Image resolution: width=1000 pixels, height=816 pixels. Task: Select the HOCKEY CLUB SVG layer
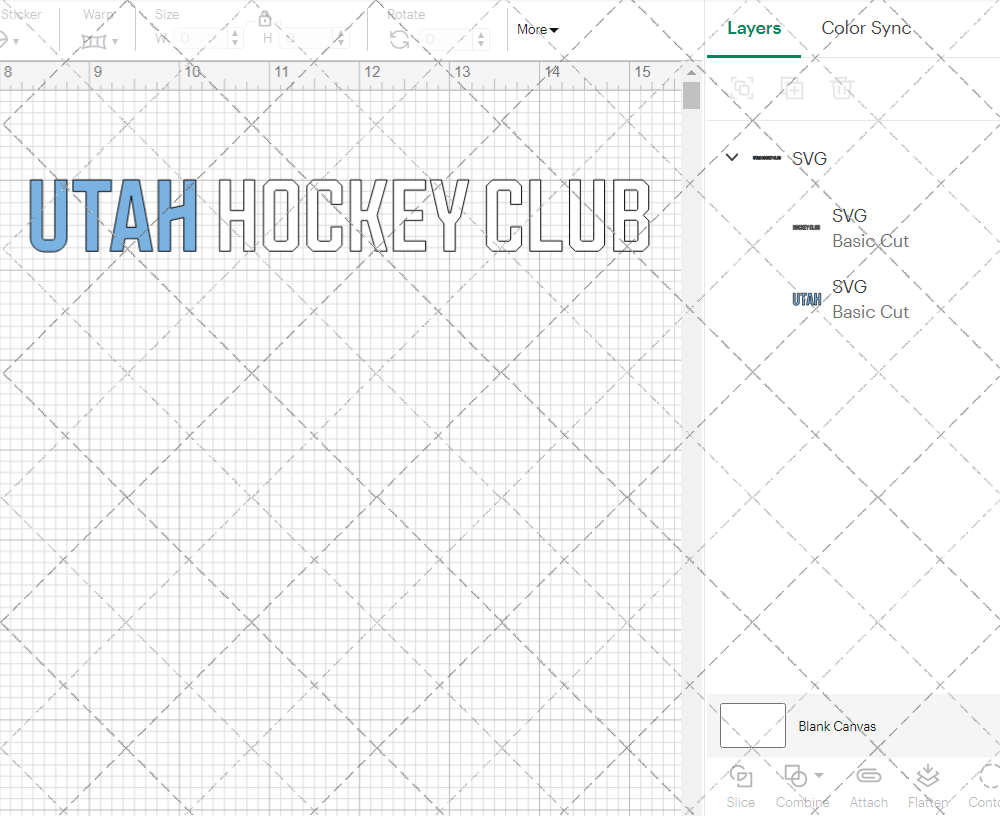pyautogui.click(x=850, y=228)
